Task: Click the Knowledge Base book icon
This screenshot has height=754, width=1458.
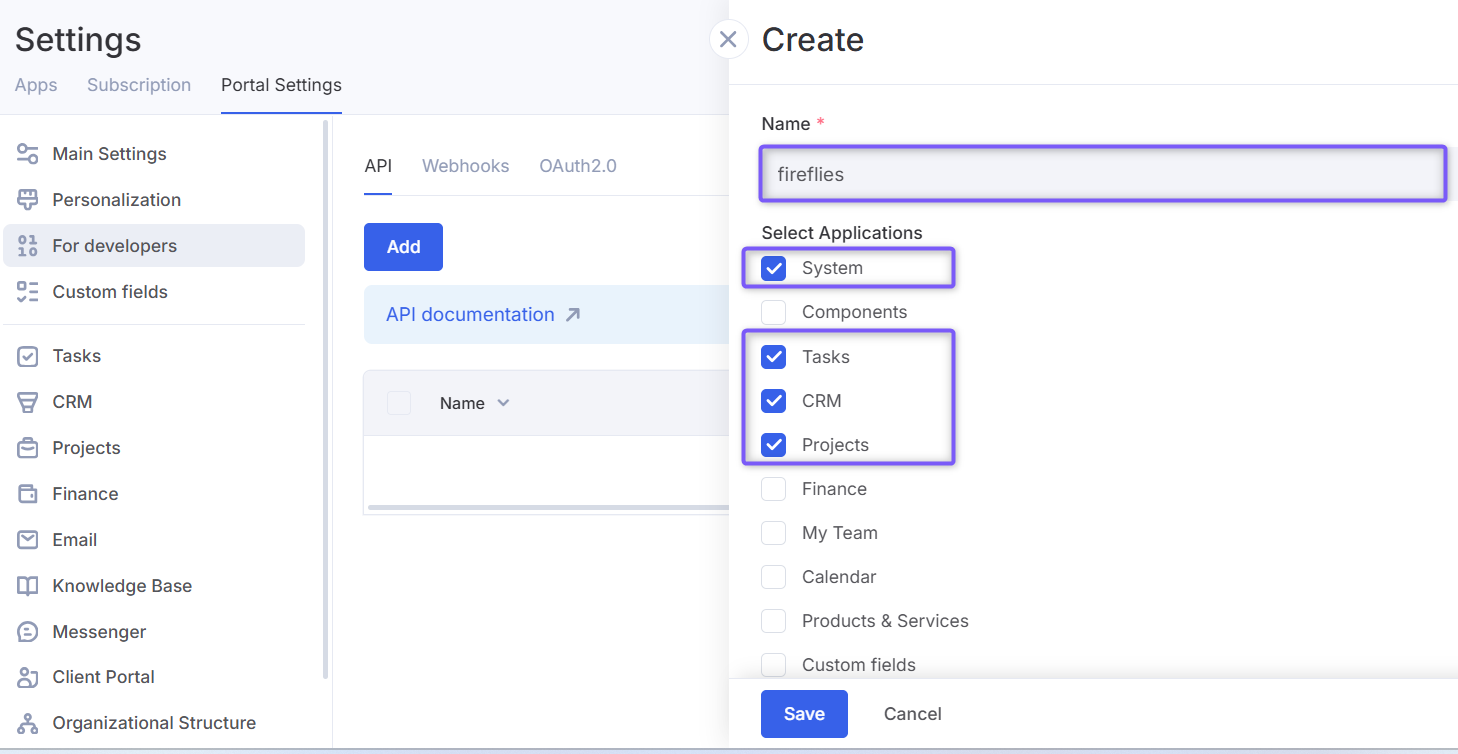Action: click(28, 586)
